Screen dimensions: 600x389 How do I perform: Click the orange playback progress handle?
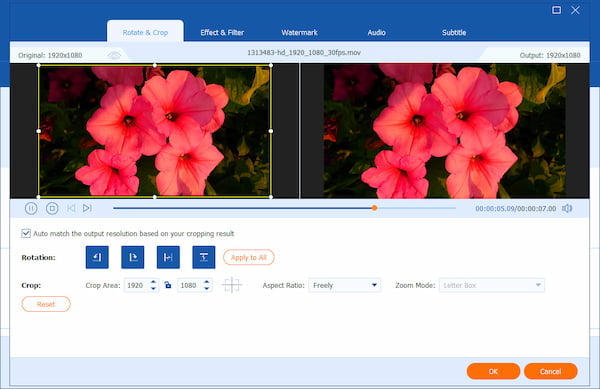coord(374,208)
